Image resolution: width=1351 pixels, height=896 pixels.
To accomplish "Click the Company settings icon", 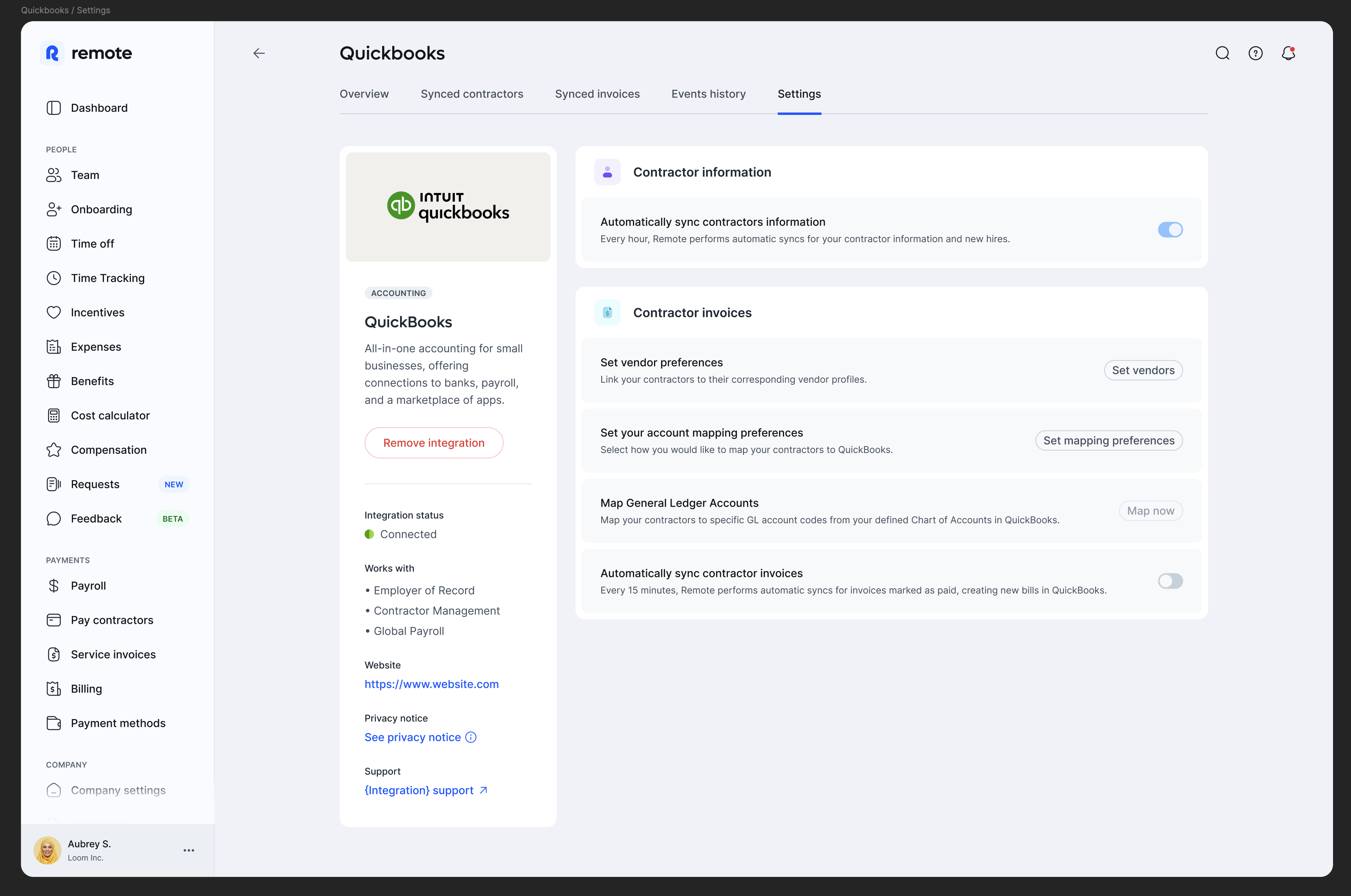I will (54, 790).
